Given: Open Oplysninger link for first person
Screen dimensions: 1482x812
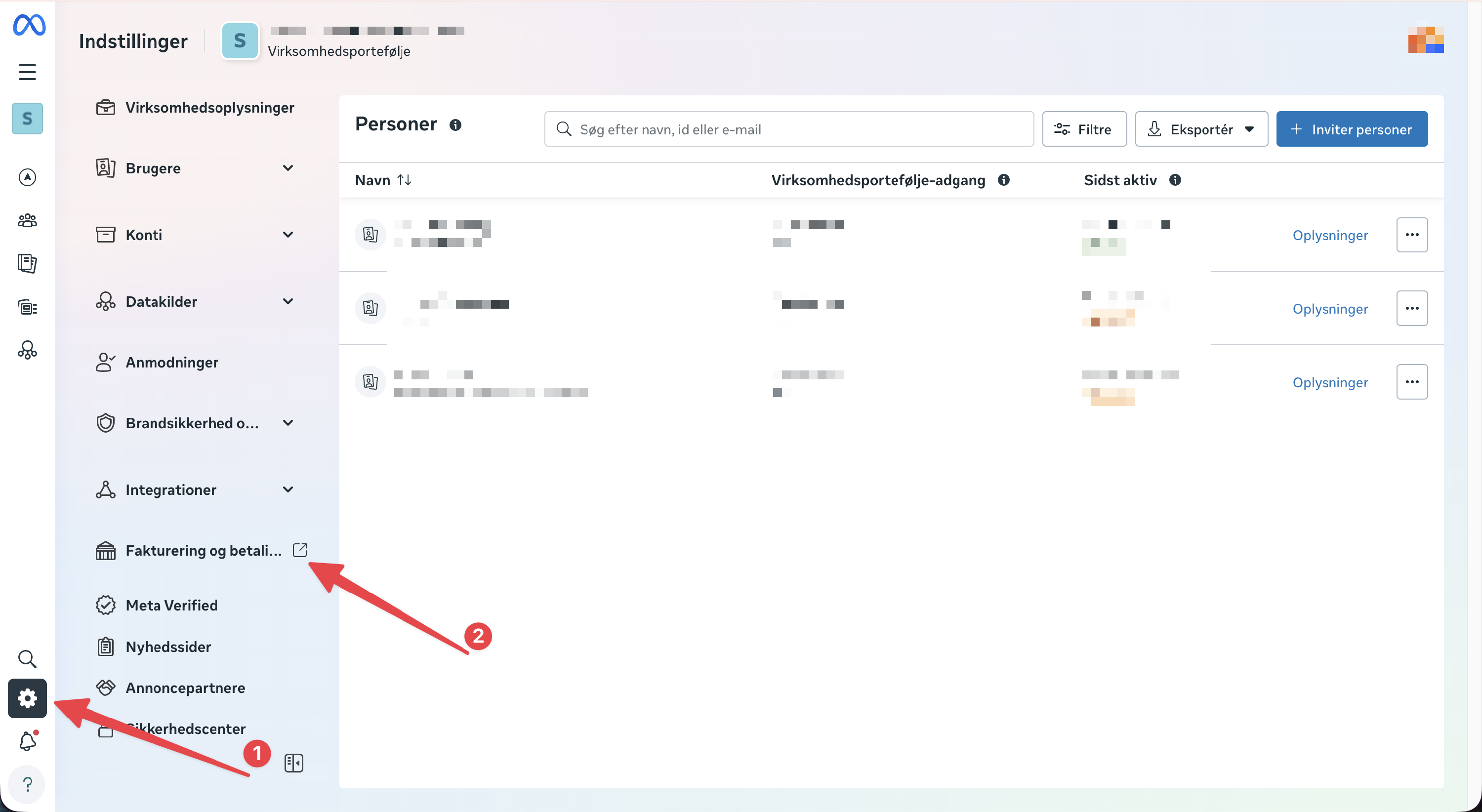Looking at the screenshot, I should click(1329, 235).
